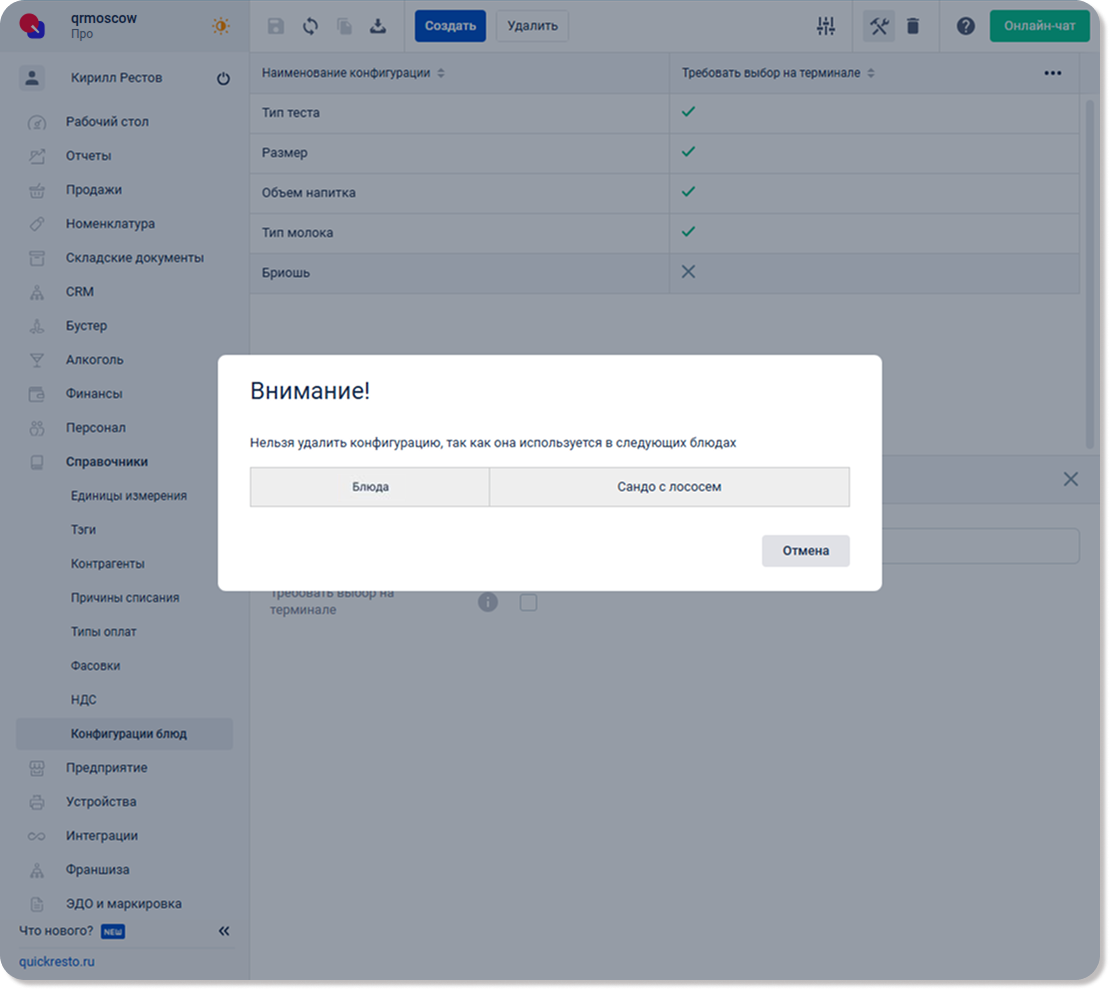The width and height of the screenshot is (1109, 989).
Task: Select the Размер row
Action: [664, 153]
